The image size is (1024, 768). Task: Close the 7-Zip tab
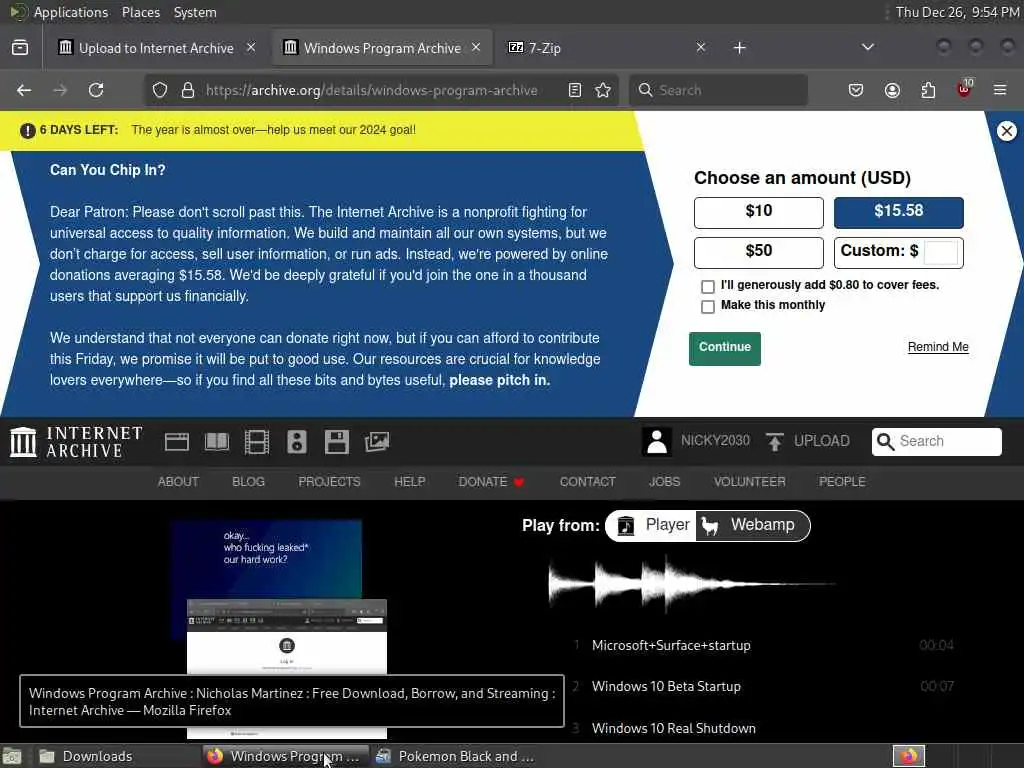[701, 47]
